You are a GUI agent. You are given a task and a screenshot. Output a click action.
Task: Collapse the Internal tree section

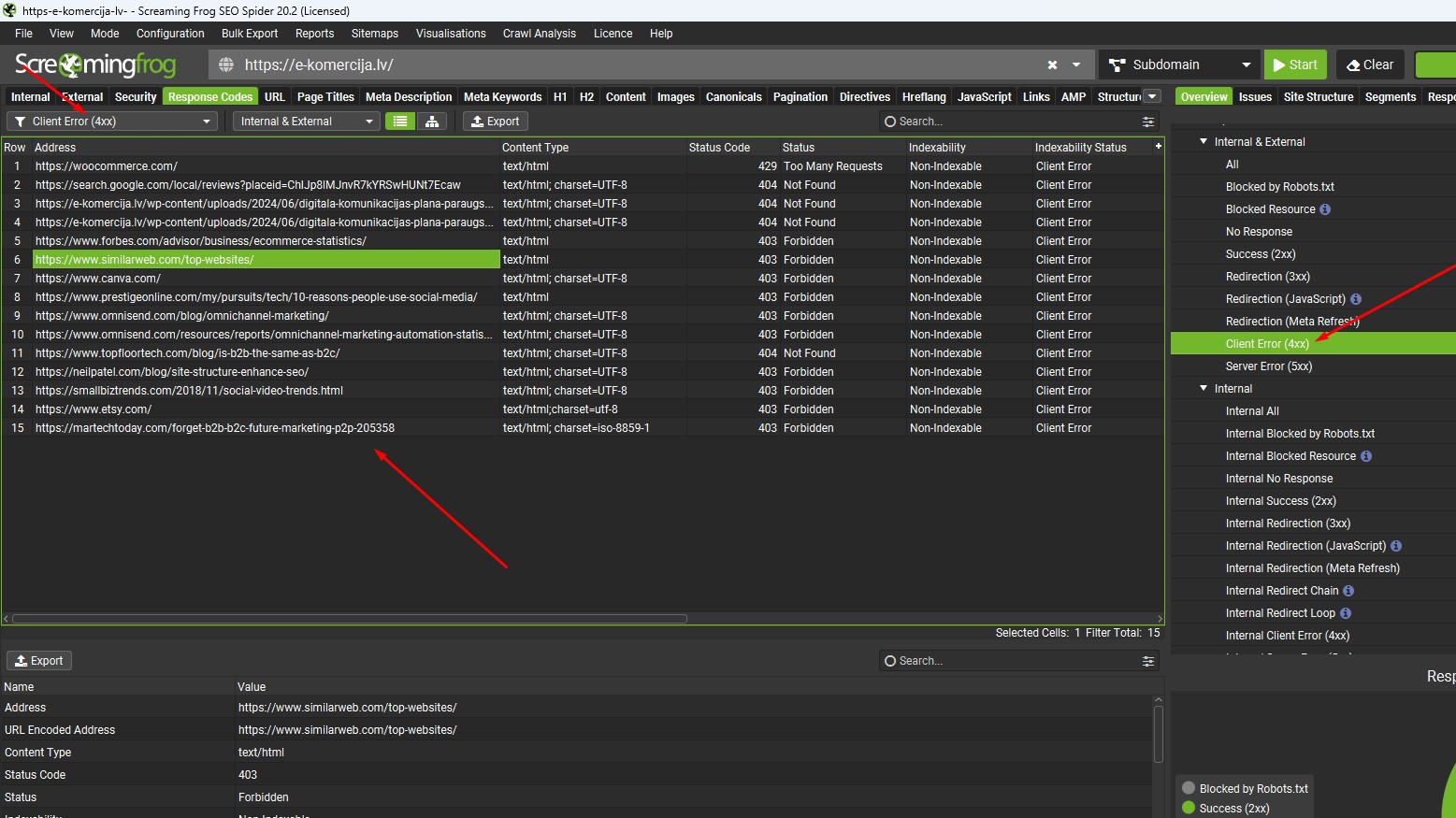pos(1204,389)
